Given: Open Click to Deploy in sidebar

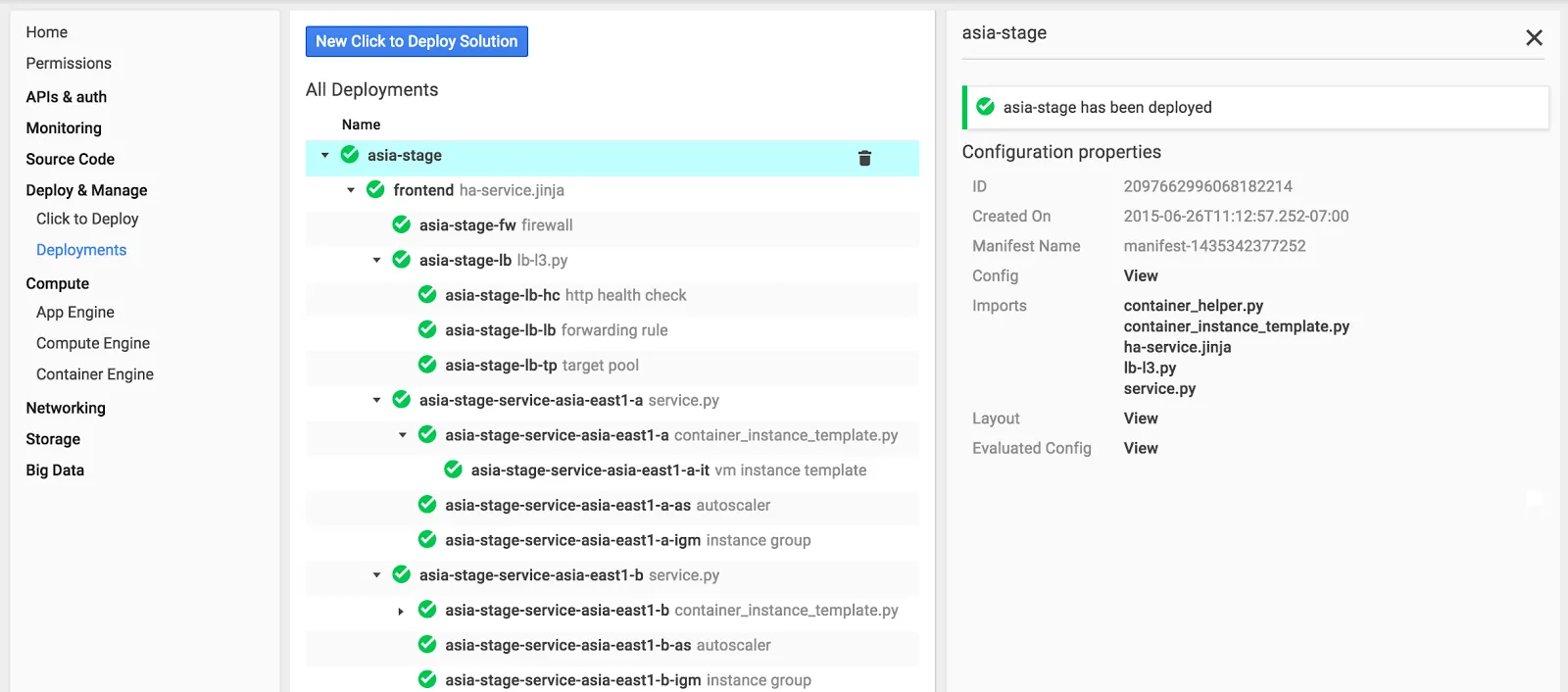Looking at the screenshot, I should pos(87,219).
